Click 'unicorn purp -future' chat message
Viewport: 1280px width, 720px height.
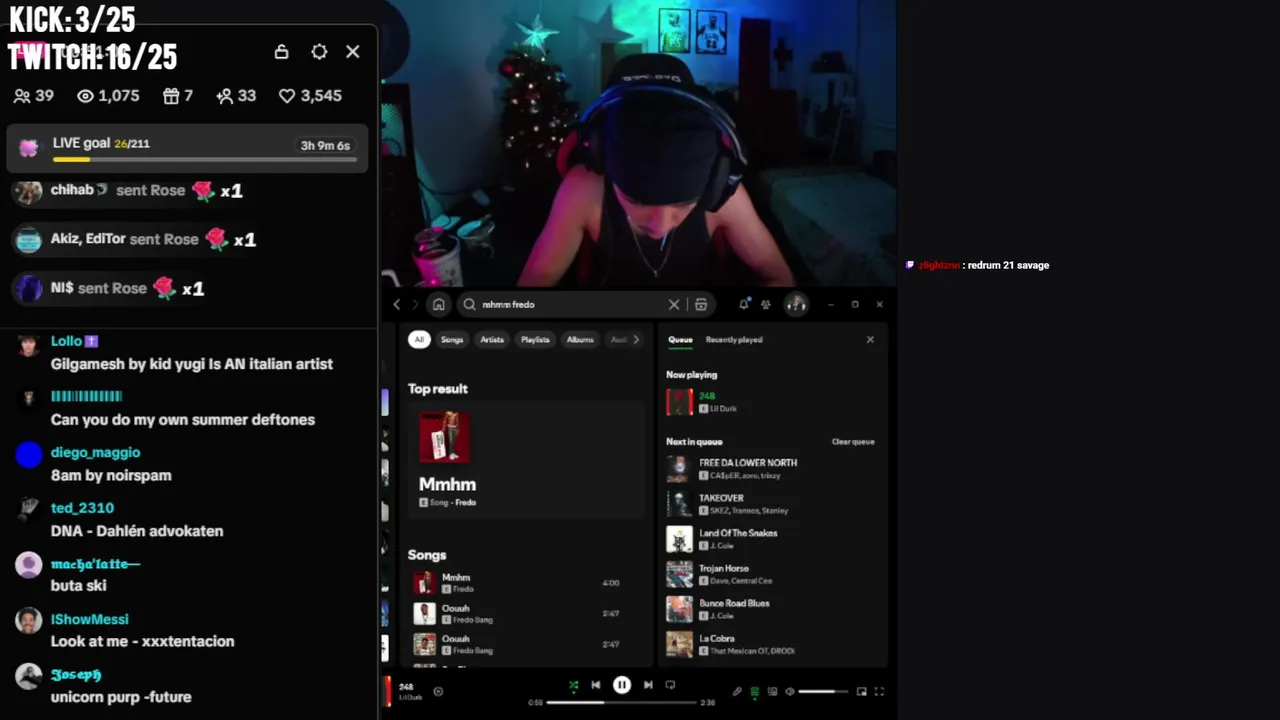(121, 697)
